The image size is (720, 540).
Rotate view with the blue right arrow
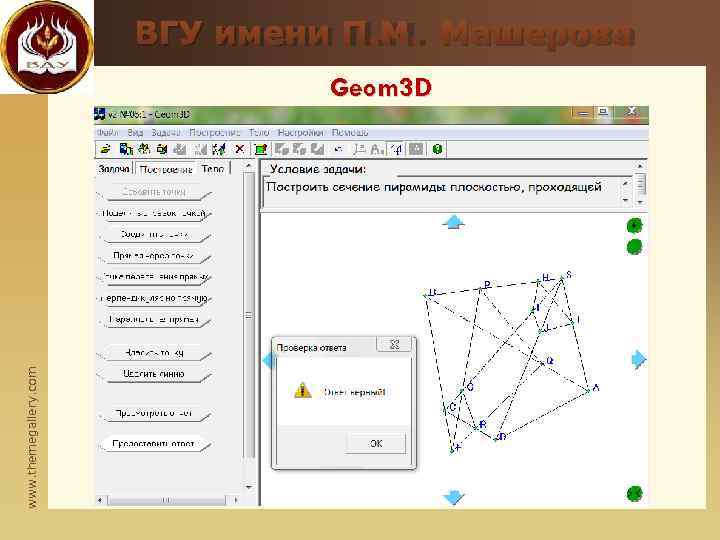[x=639, y=360]
